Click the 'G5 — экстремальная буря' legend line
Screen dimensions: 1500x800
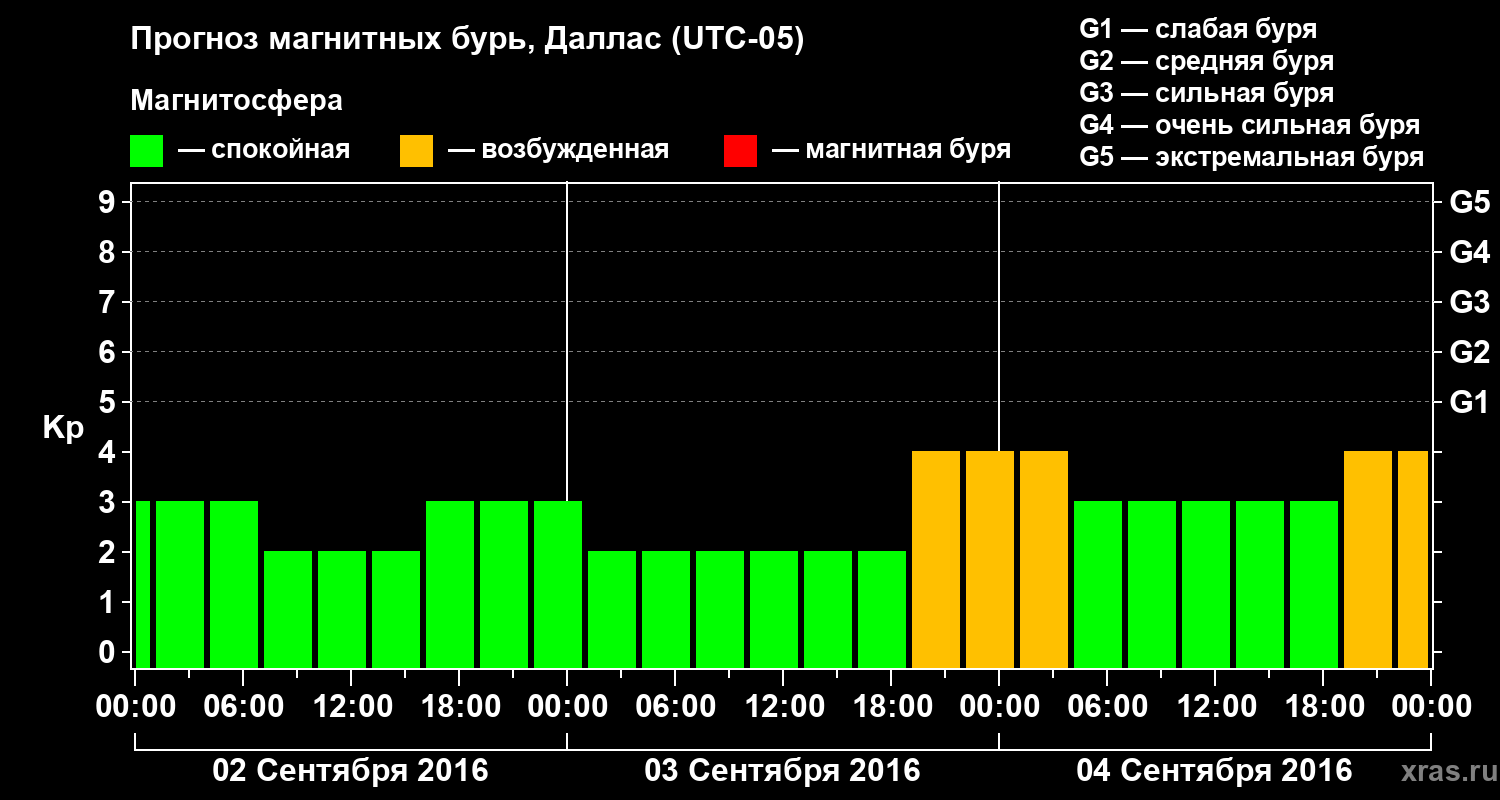coord(1252,157)
